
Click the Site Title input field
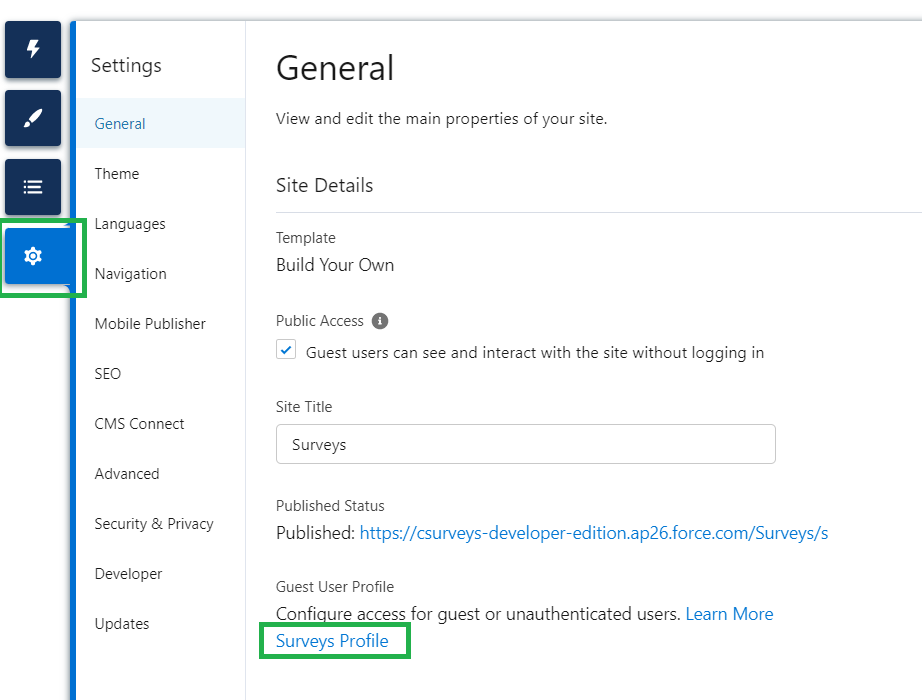pyautogui.click(x=525, y=443)
